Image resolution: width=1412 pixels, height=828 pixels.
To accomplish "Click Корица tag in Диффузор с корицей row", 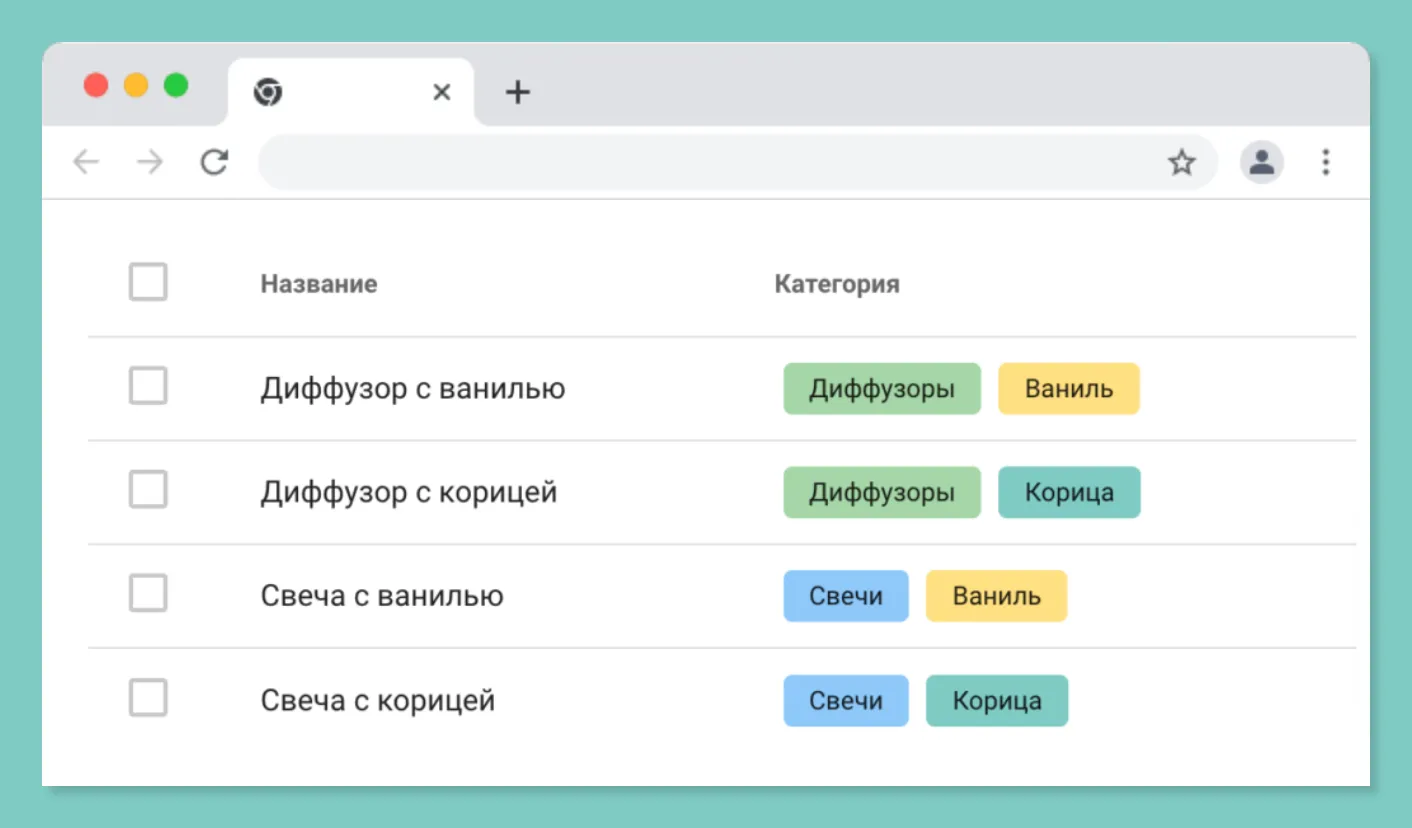I will pyautogui.click(x=1069, y=492).
